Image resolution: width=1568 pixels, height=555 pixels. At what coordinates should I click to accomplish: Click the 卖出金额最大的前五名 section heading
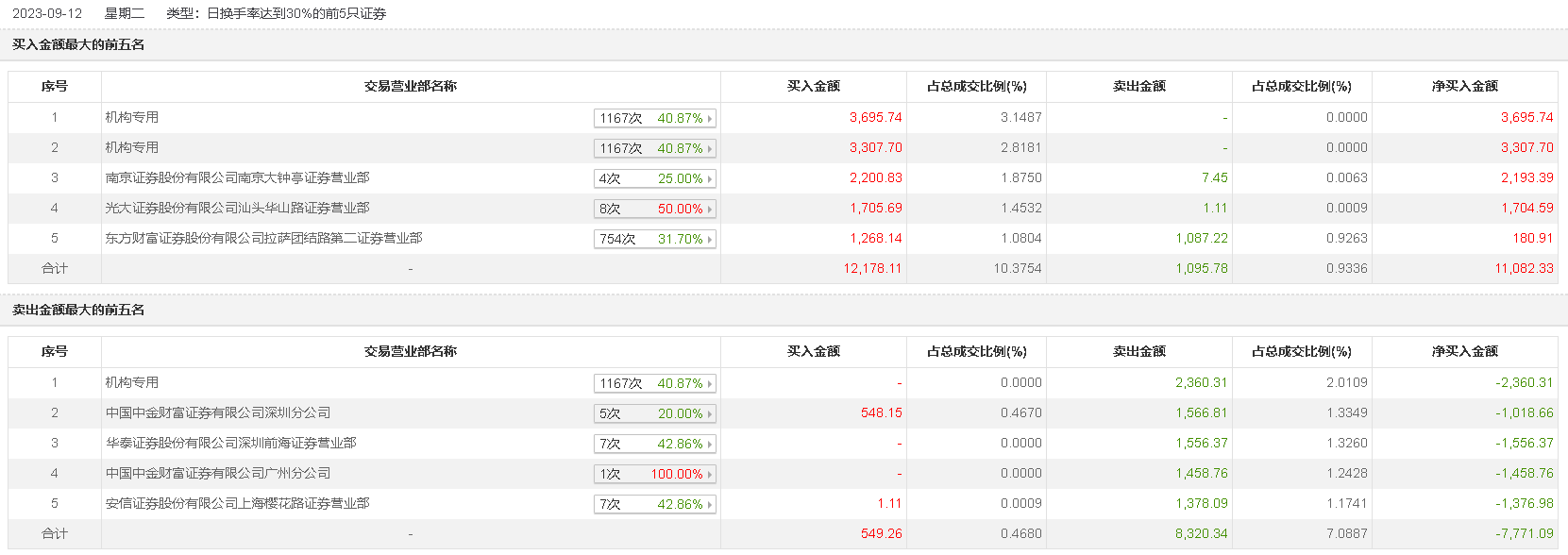click(78, 311)
